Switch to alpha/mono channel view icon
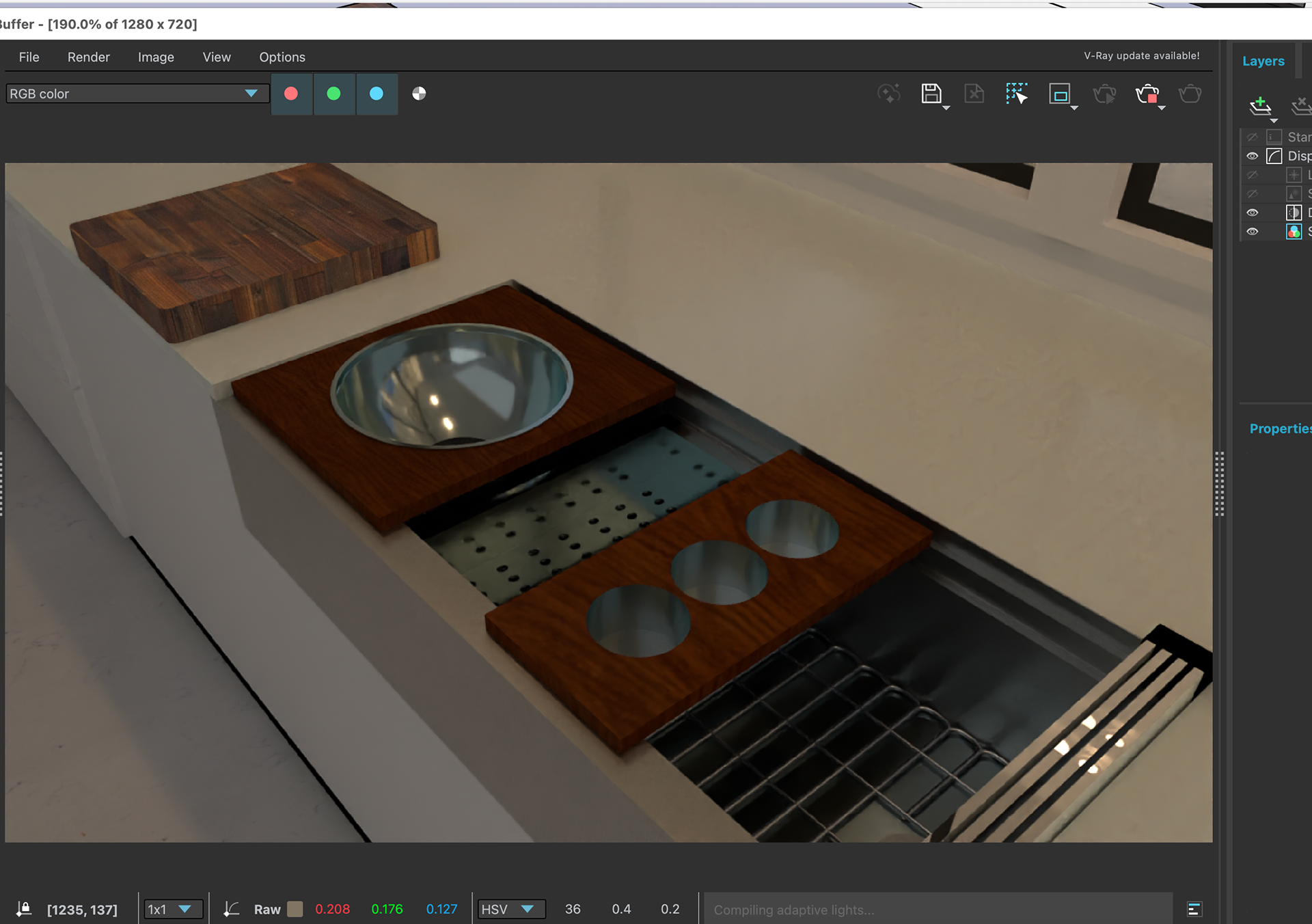This screenshot has width=1312, height=924. click(x=419, y=94)
